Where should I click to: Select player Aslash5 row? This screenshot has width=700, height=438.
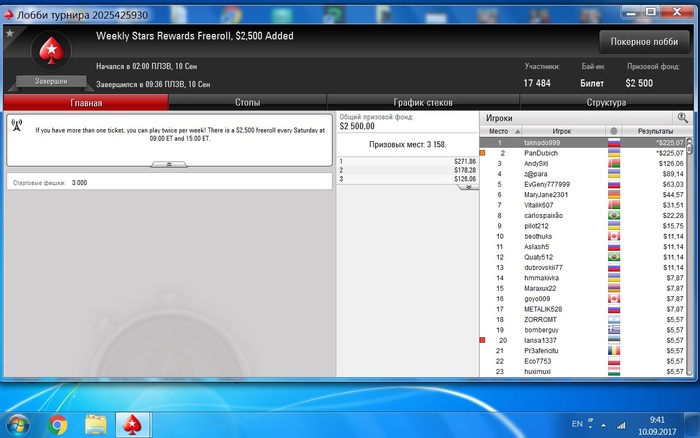coord(583,247)
